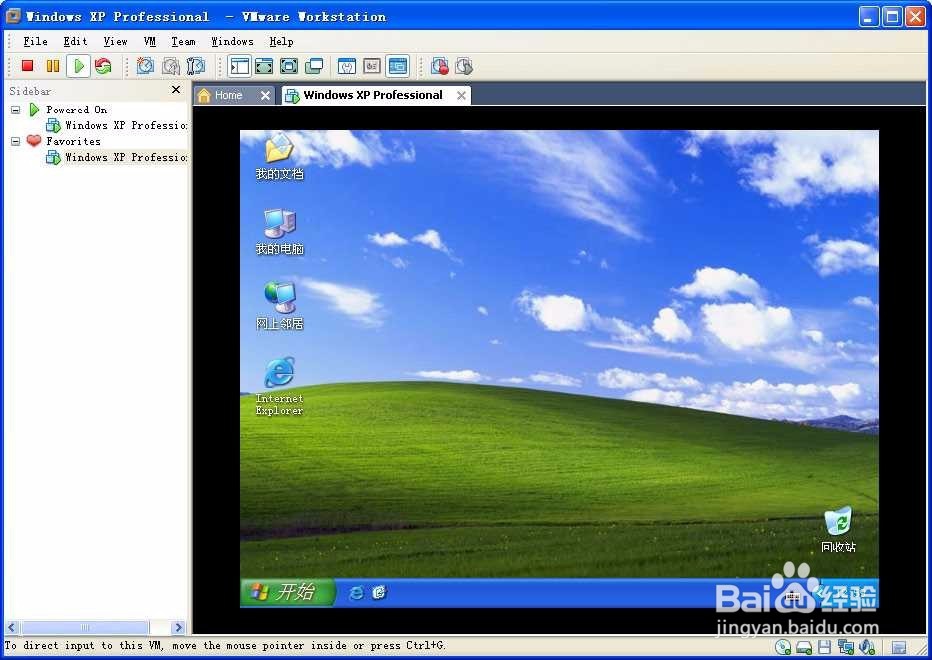Screen dimensions: 932x660
Task: Collapse the Favorites tree group
Action: point(15,142)
